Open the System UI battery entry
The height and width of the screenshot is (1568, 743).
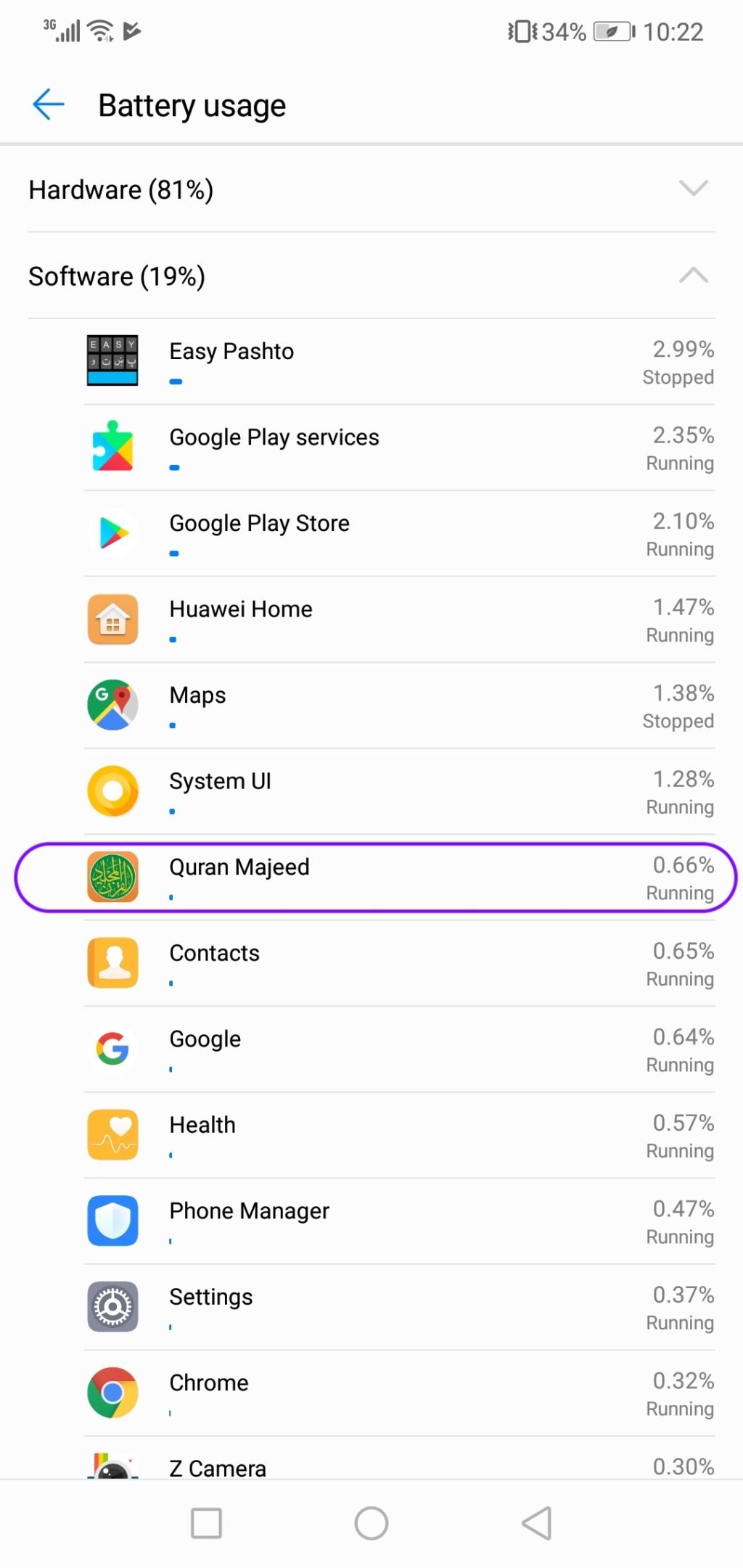pyautogui.click(x=371, y=792)
